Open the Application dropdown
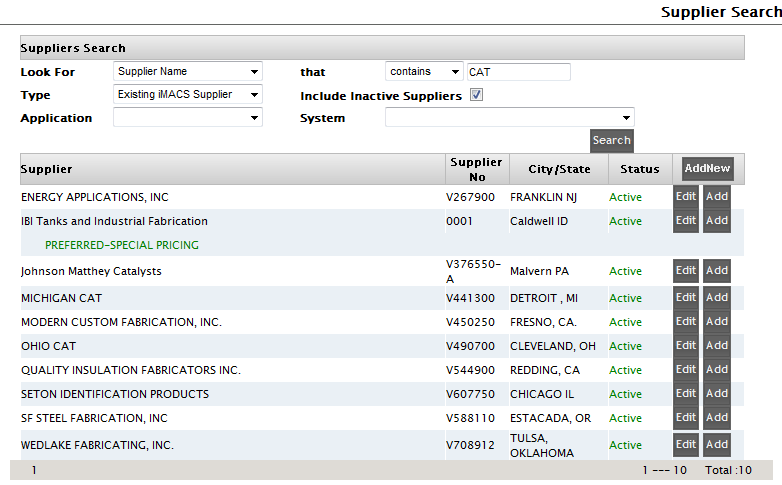The width and height of the screenshot is (782, 485). coord(187,118)
